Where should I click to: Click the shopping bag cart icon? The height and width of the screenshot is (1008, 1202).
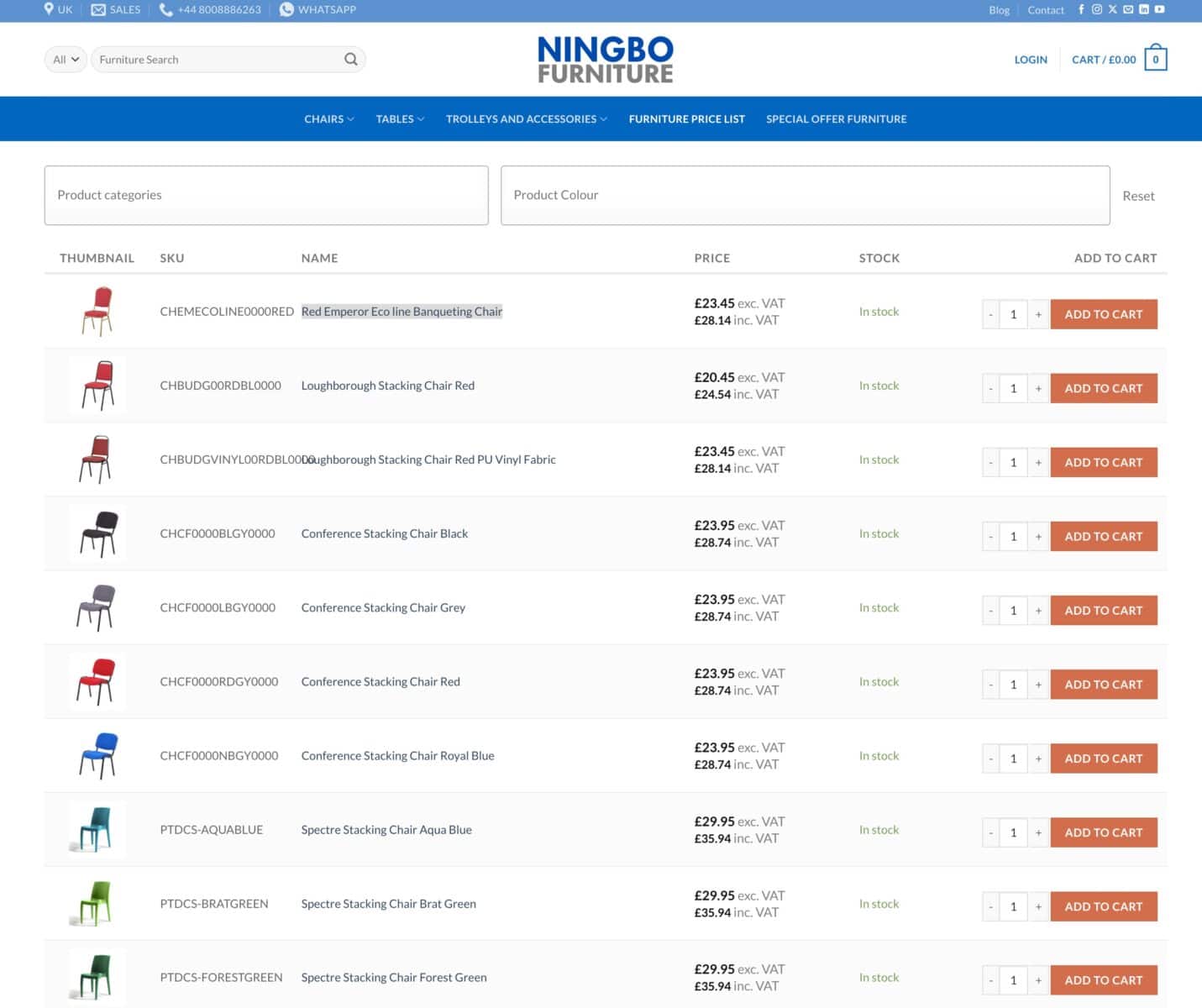[x=1156, y=58]
